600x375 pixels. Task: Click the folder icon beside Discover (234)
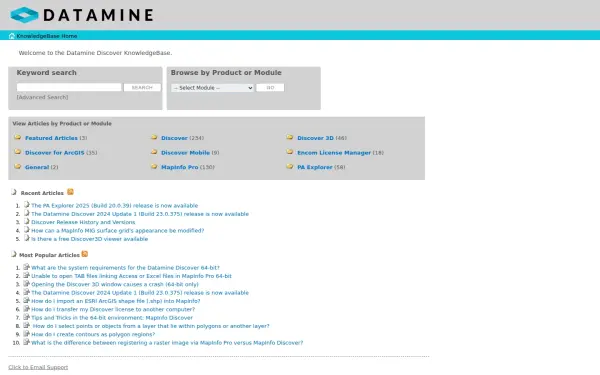coord(154,137)
